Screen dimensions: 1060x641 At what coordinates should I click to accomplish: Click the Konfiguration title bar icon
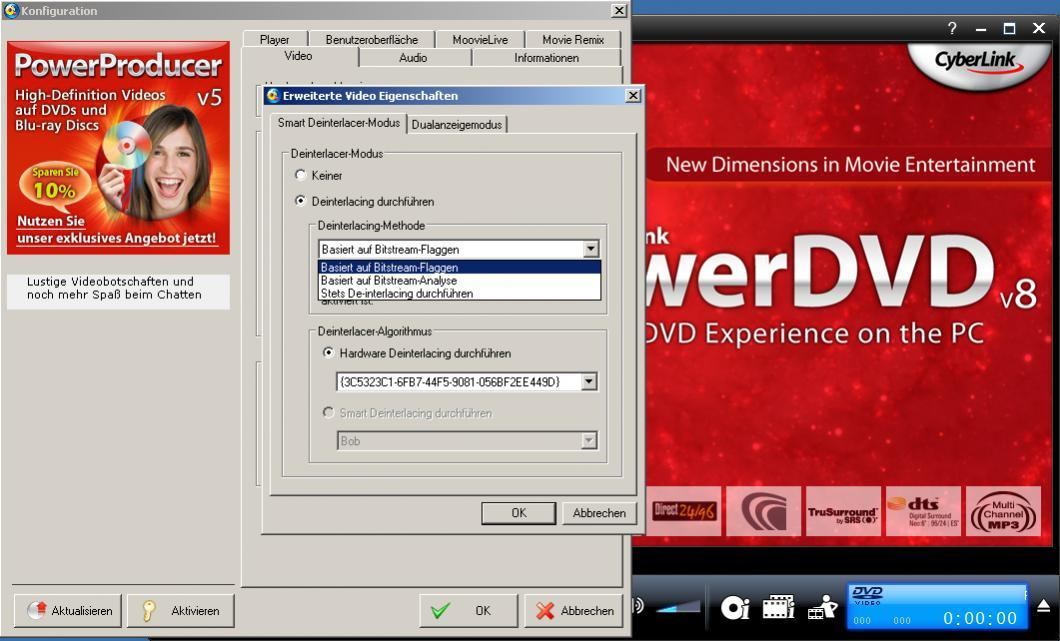10,10
